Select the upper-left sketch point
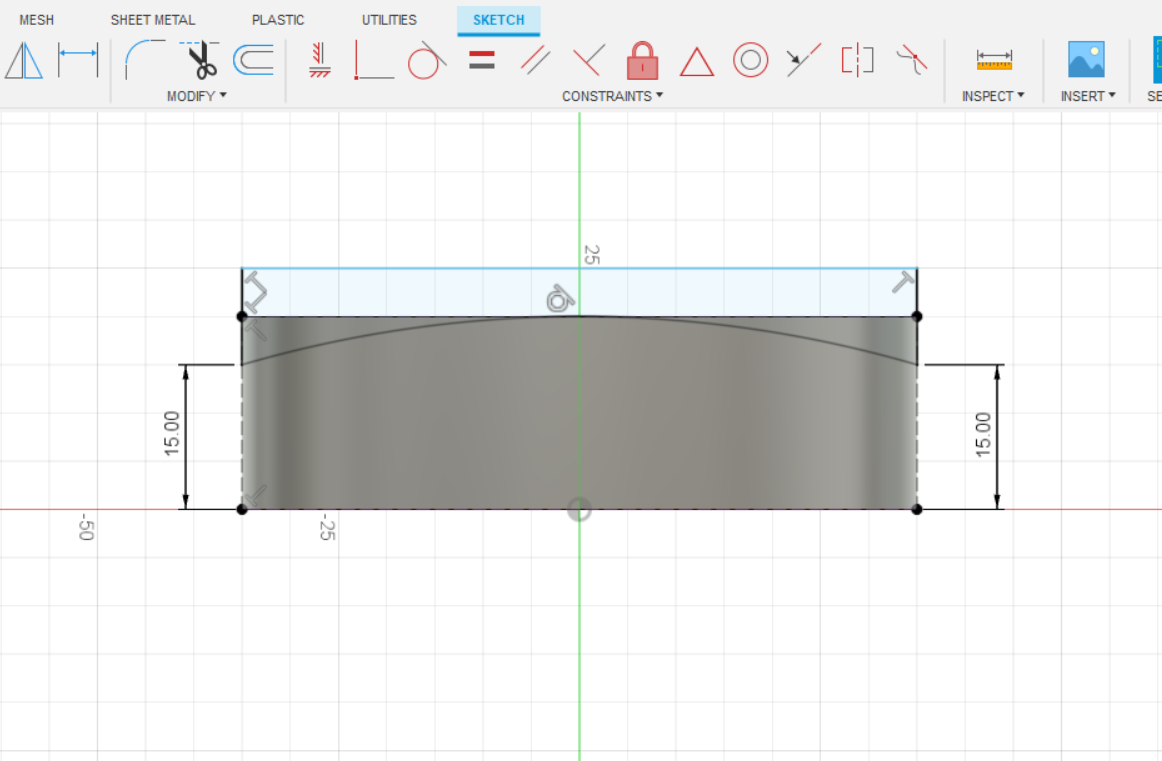 [x=242, y=316]
